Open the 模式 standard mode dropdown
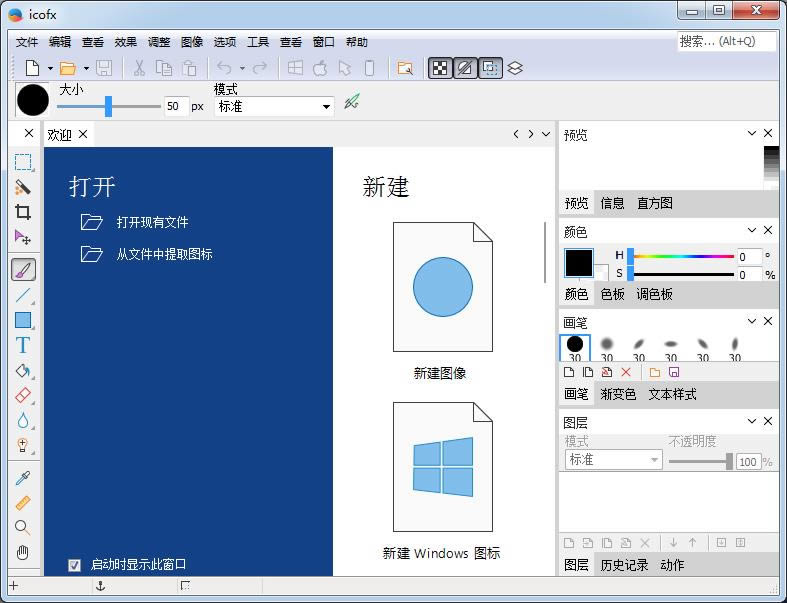 coord(274,106)
